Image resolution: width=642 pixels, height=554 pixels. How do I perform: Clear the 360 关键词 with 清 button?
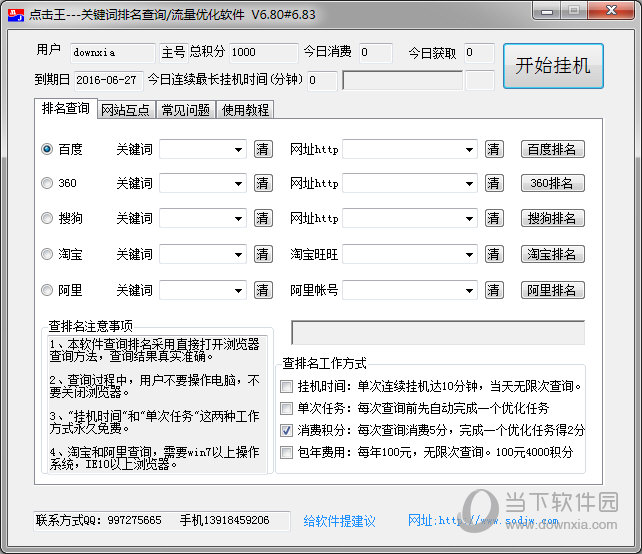coord(262,184)
